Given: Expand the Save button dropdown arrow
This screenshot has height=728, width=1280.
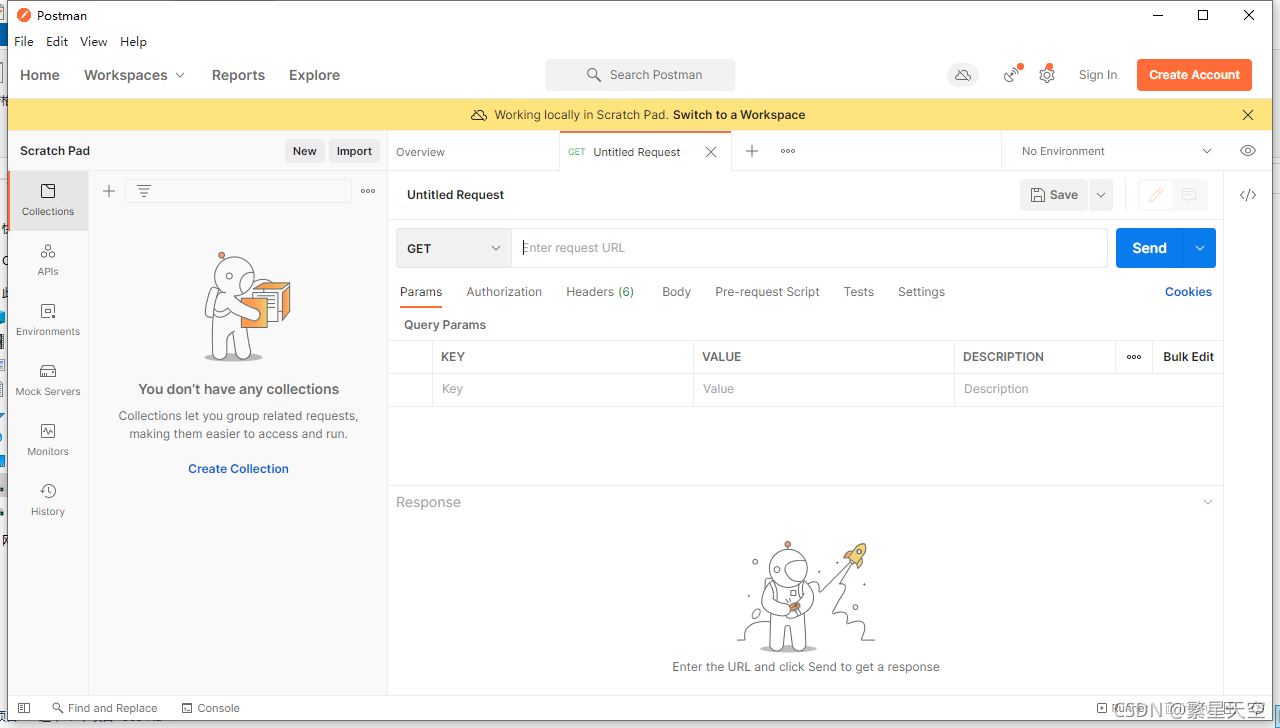Looking at the screenshot, I should (1101, 195).
